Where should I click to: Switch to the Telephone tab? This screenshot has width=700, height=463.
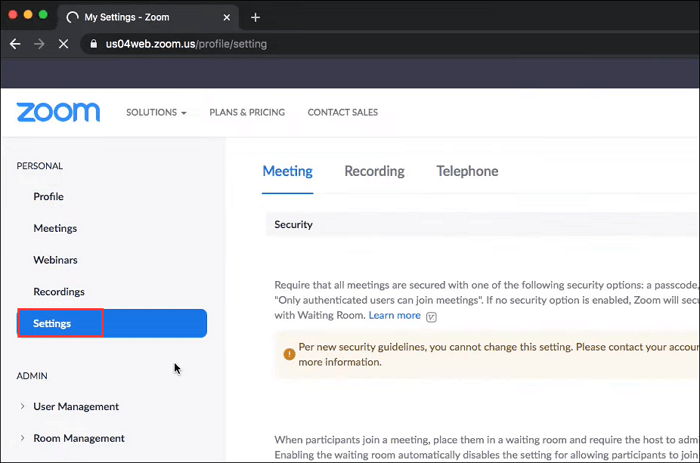pos(467,171)
